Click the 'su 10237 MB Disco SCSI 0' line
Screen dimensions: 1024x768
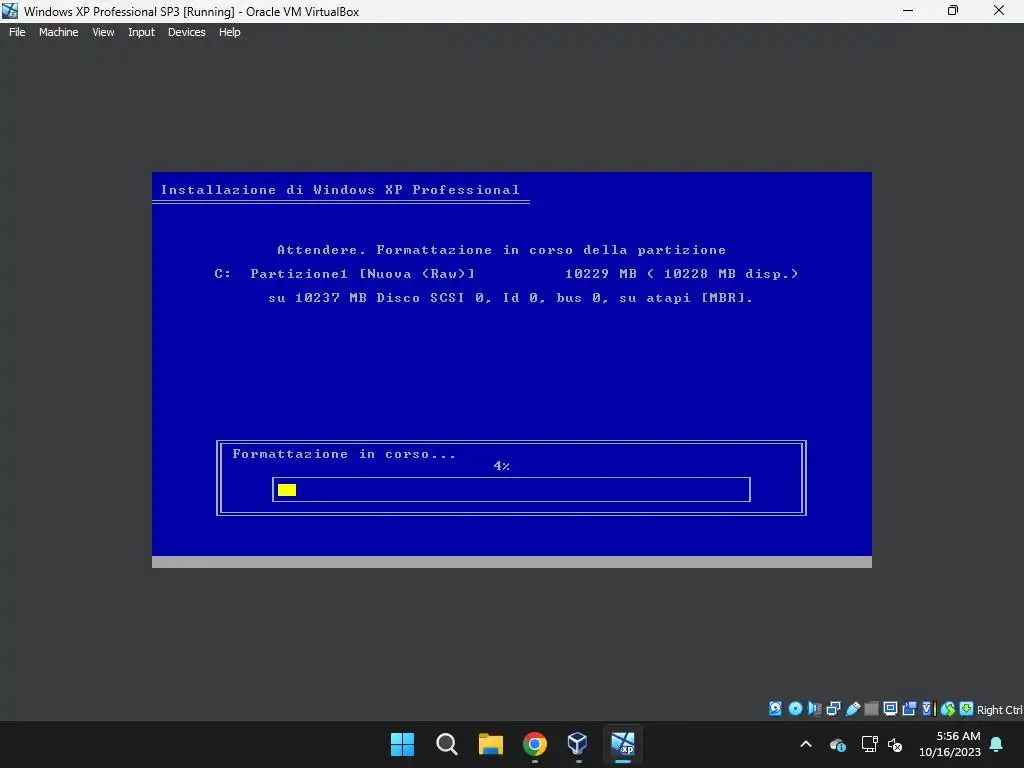pyautogui.click(x=511, y=298)
